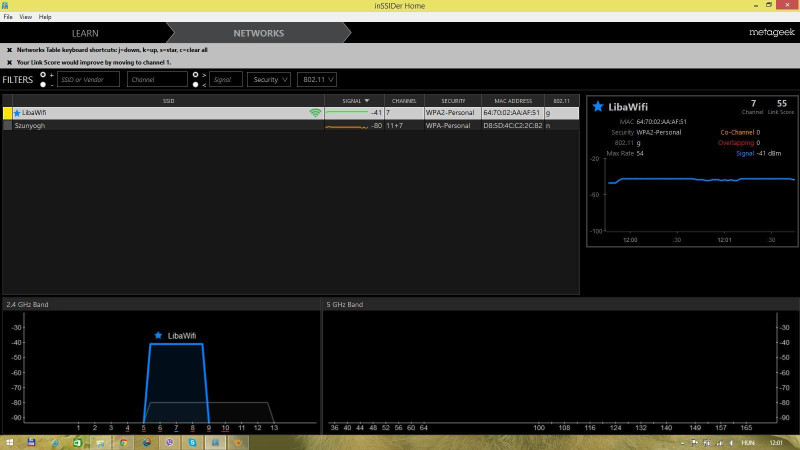800x450 pixels.
Task: Click the HUN keyboard language indicator
Action: pos(748,443)
